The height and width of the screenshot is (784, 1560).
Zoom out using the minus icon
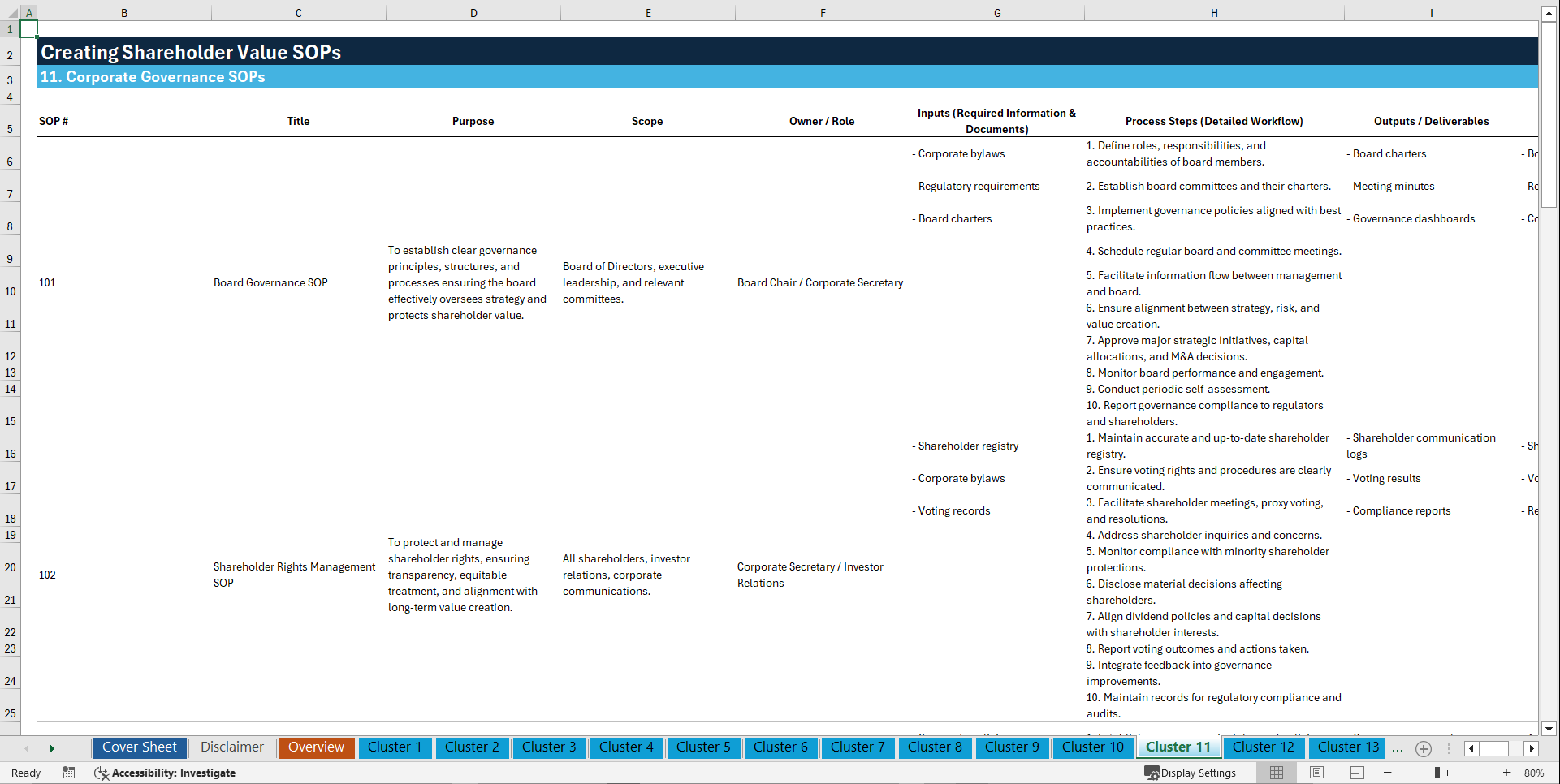point(1386,773)
